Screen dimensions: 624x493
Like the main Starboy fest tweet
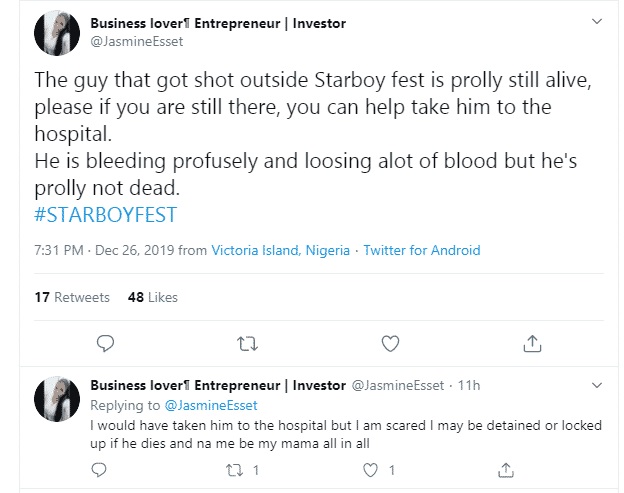[390, 343]
